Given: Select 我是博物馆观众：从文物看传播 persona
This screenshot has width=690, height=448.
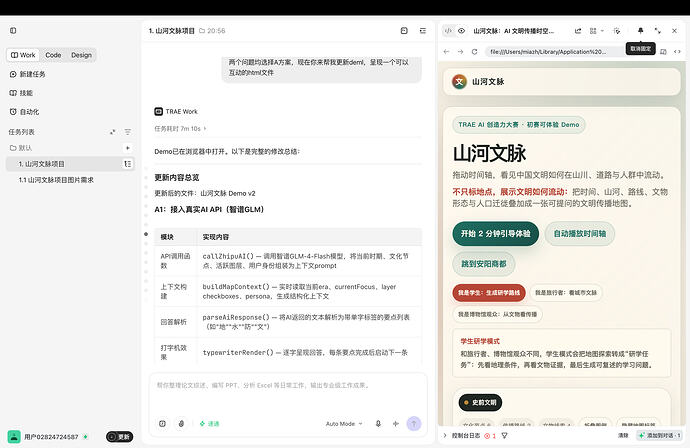Looking at the screenshot, I should pyautogui.click(x=497, y=314).
